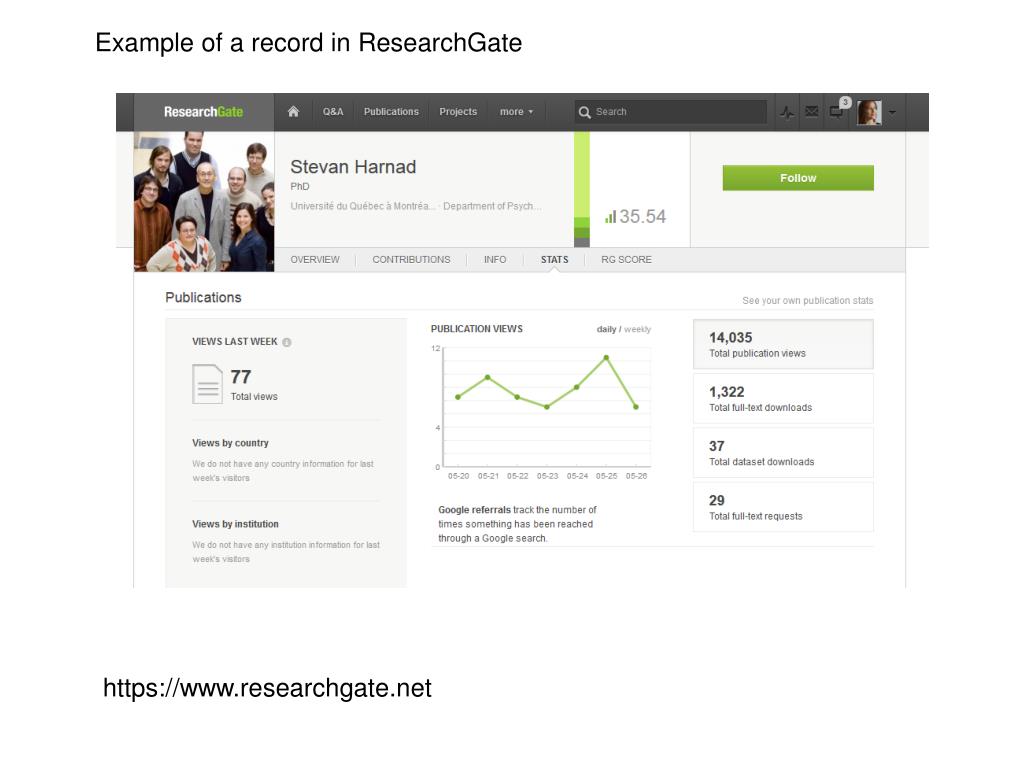The image size is (1024, 768).
Task: Click the https://www.researchgate.net URL text
Action: click(267, 688)
